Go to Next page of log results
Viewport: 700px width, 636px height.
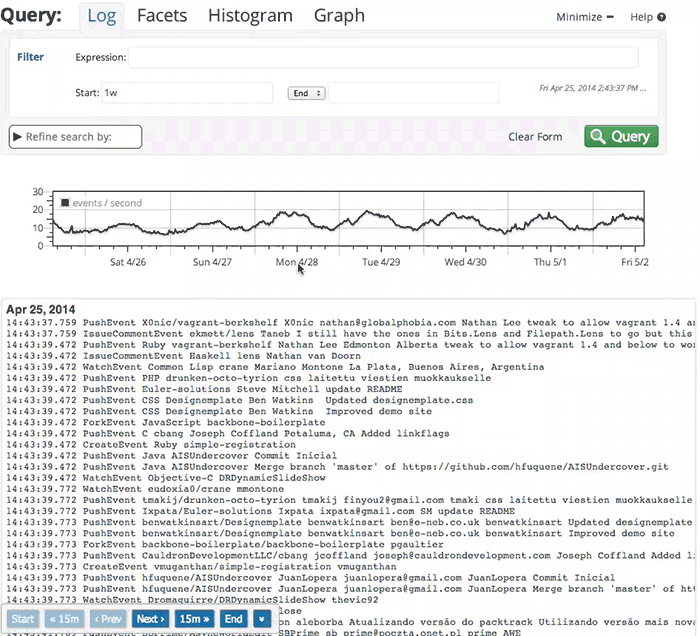pos(150,619)
